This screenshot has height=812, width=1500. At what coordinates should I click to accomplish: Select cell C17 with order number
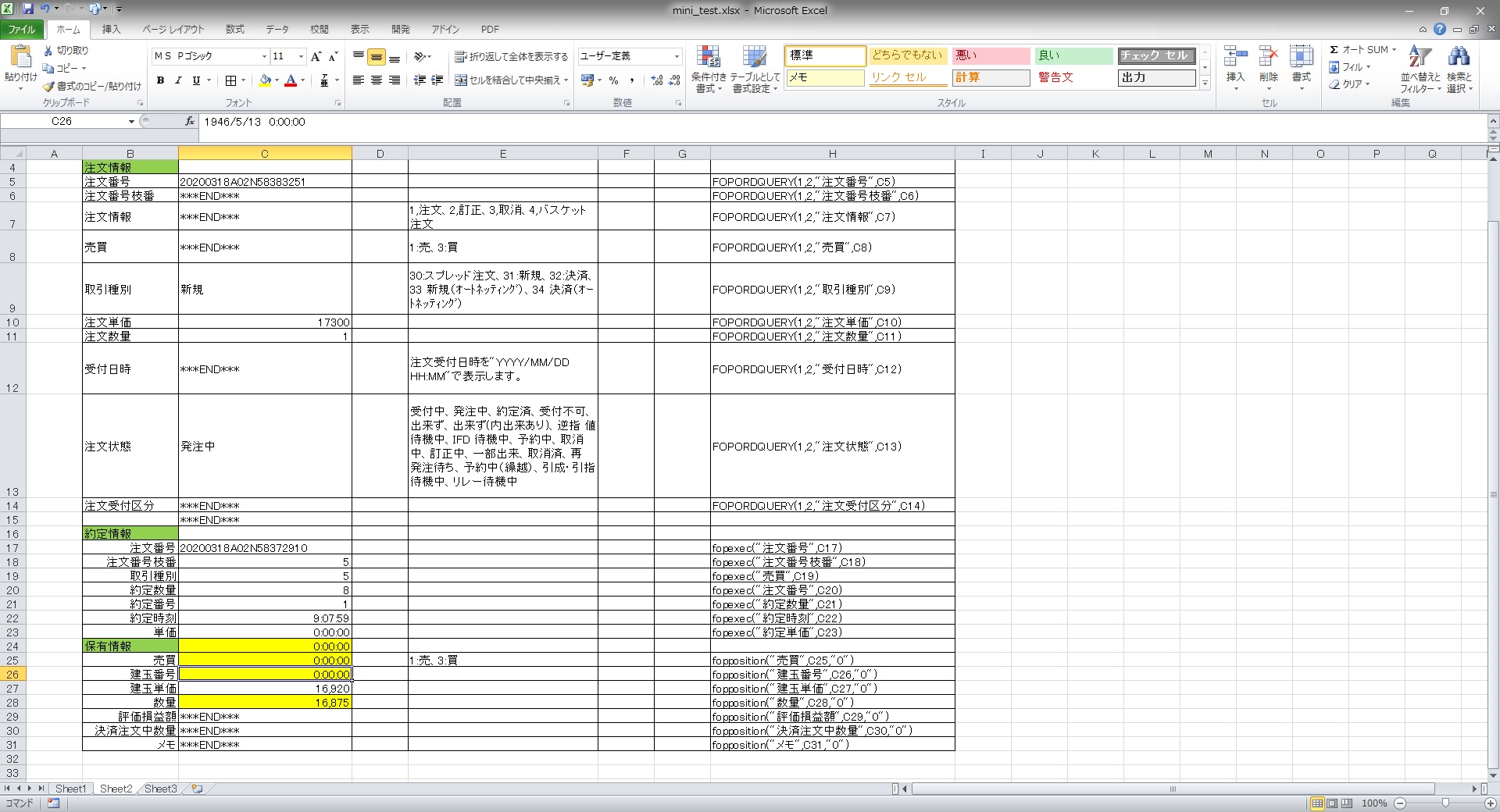(264, 548)
